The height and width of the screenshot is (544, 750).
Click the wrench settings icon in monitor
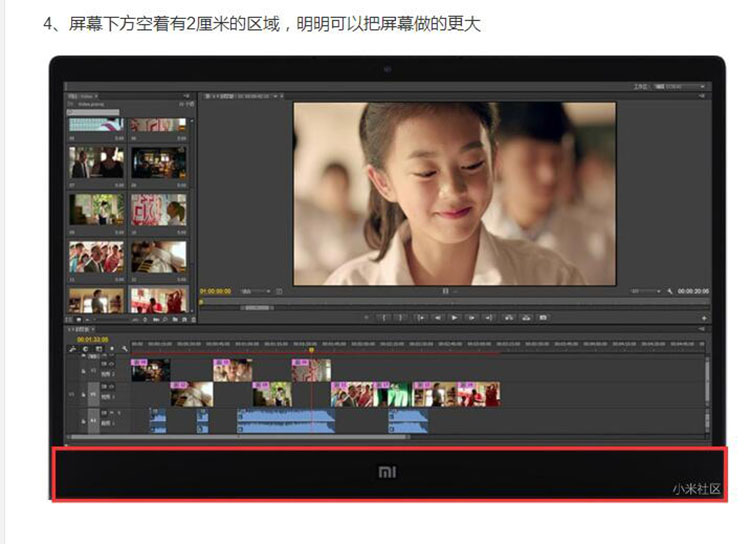(670, 291)
